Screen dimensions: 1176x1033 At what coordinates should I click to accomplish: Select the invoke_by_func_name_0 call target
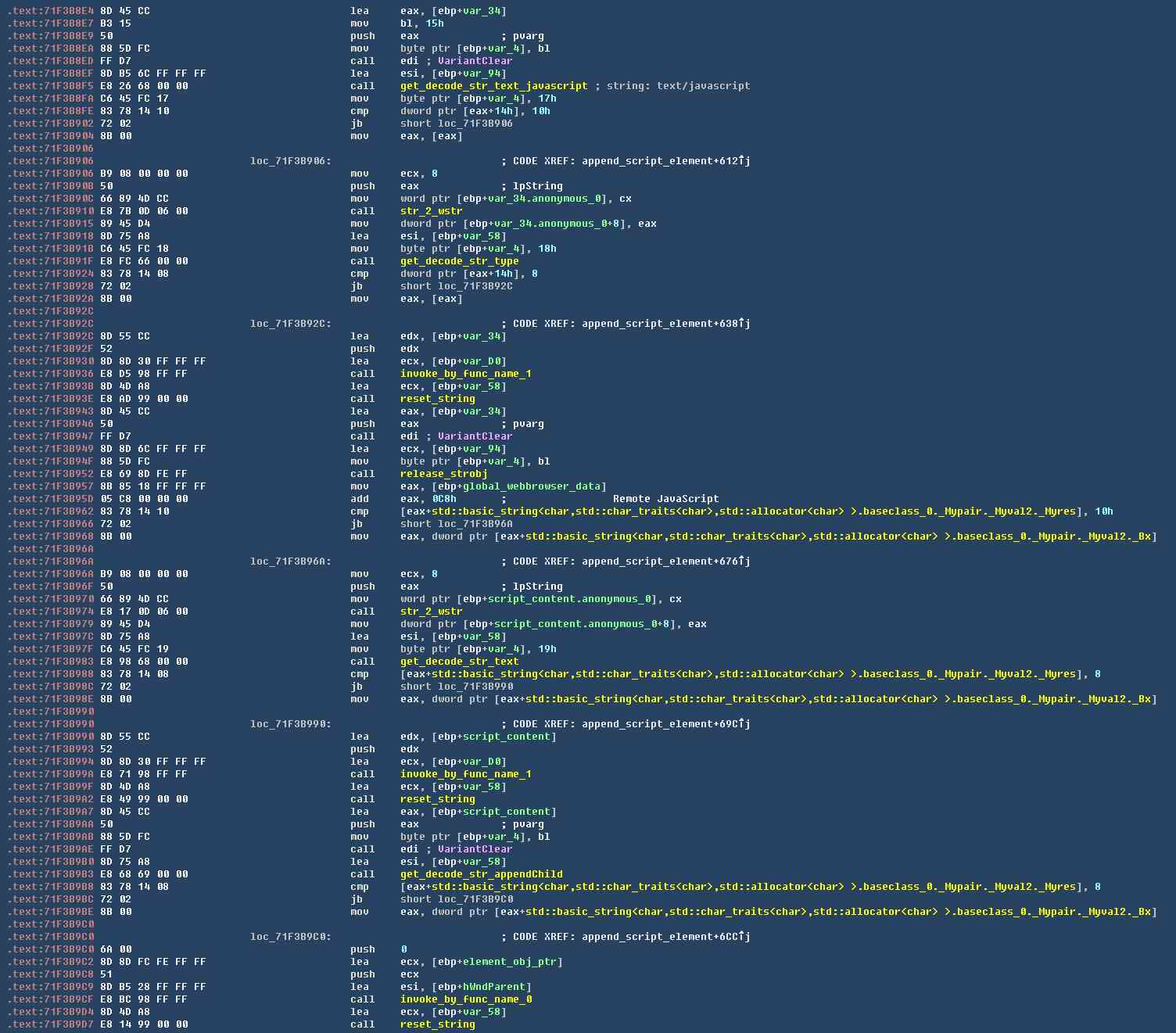466,999
